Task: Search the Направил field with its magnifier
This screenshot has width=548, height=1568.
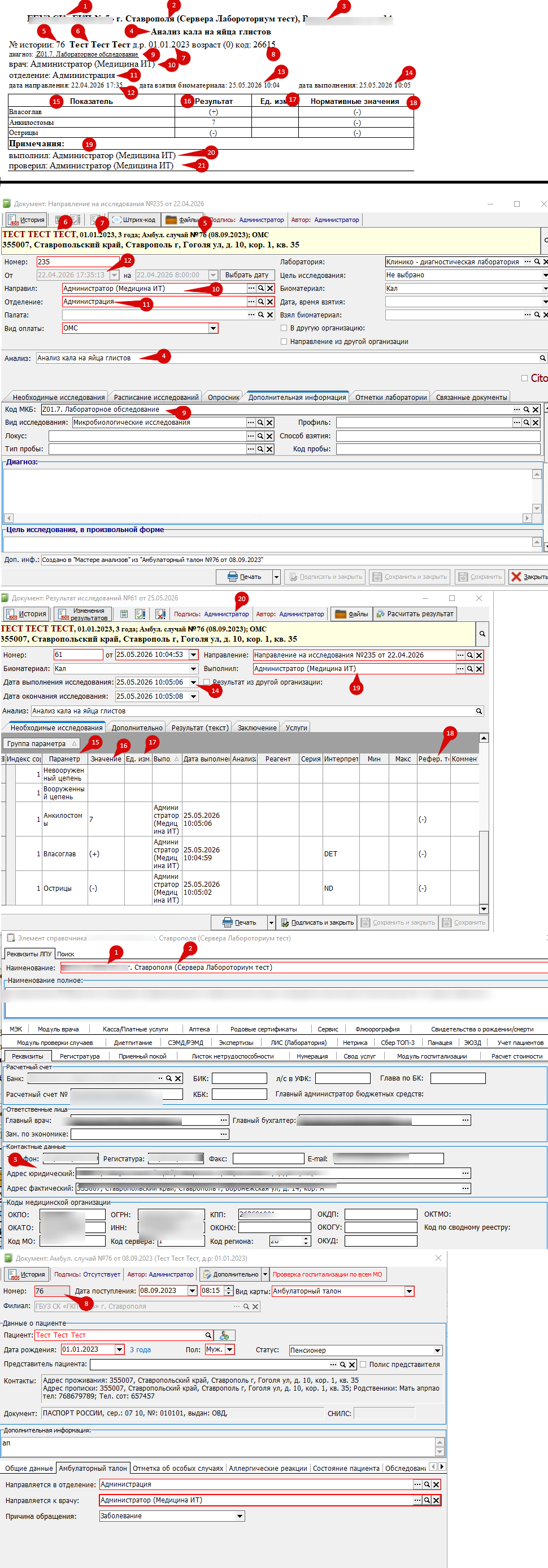Action: point(260,289)
